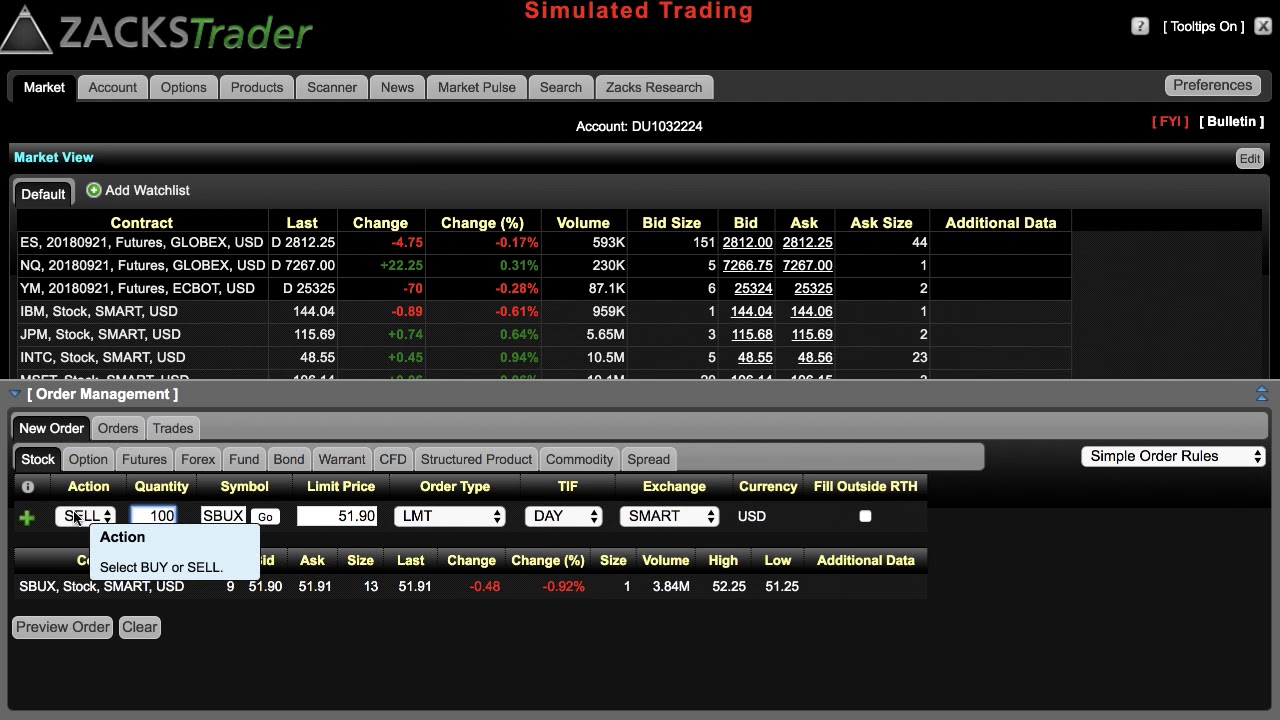Click INTC ask price 48.56
Viewport: 1280px width, 720px height.
click(814, 357)
